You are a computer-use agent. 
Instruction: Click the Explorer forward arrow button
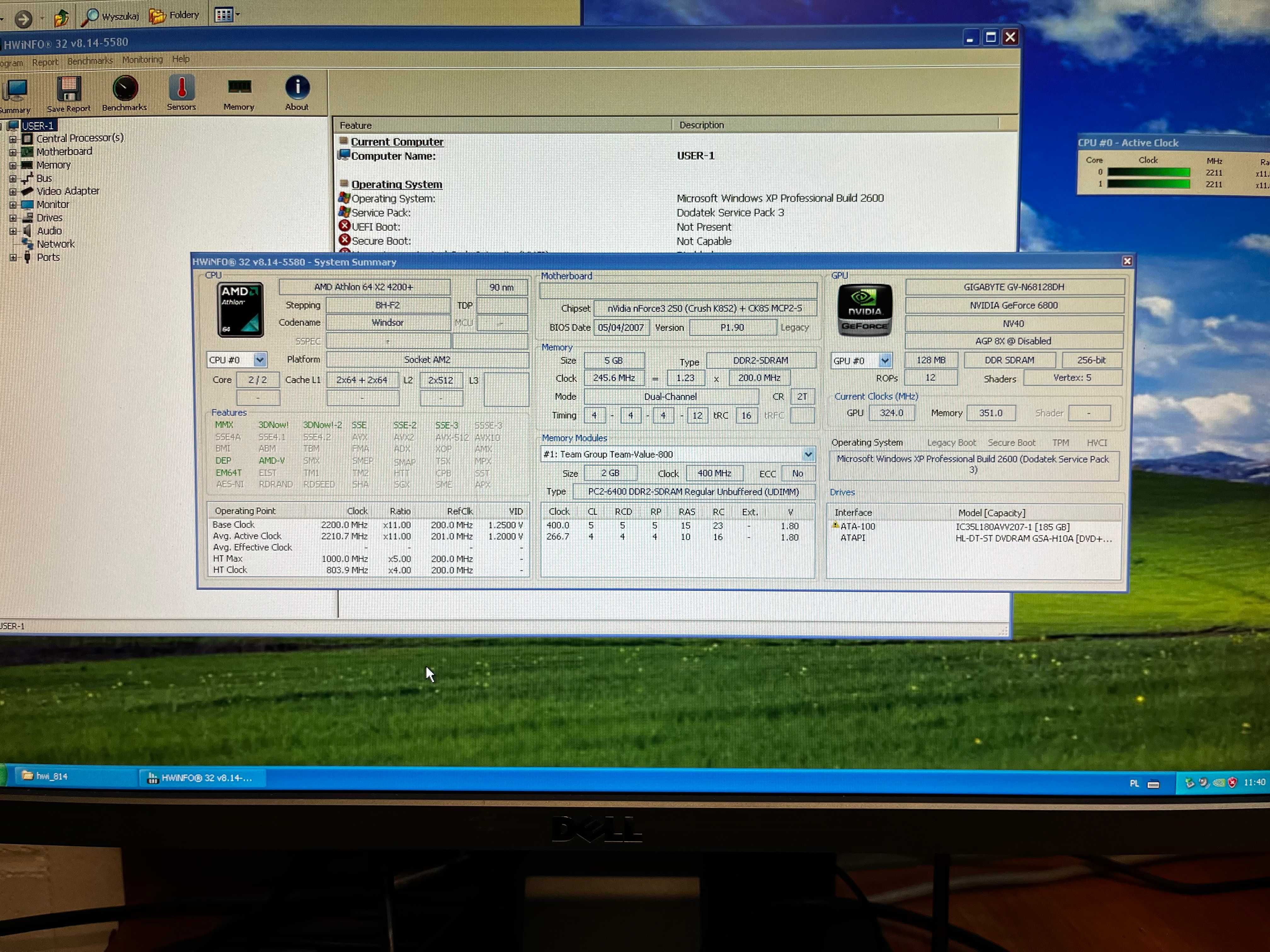(x=24, y=20)
